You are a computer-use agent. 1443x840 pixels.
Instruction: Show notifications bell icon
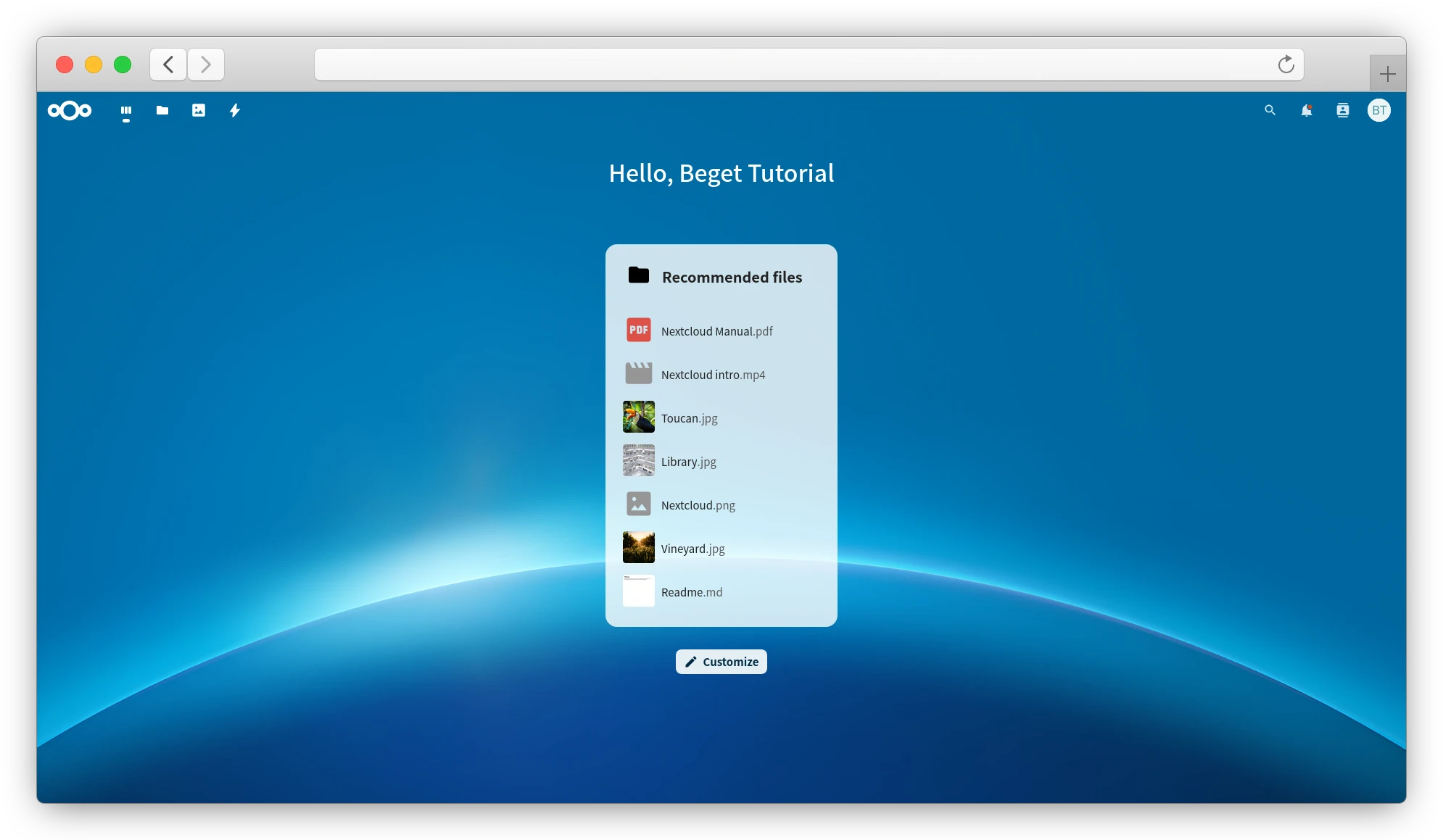tap(1306, 111)
